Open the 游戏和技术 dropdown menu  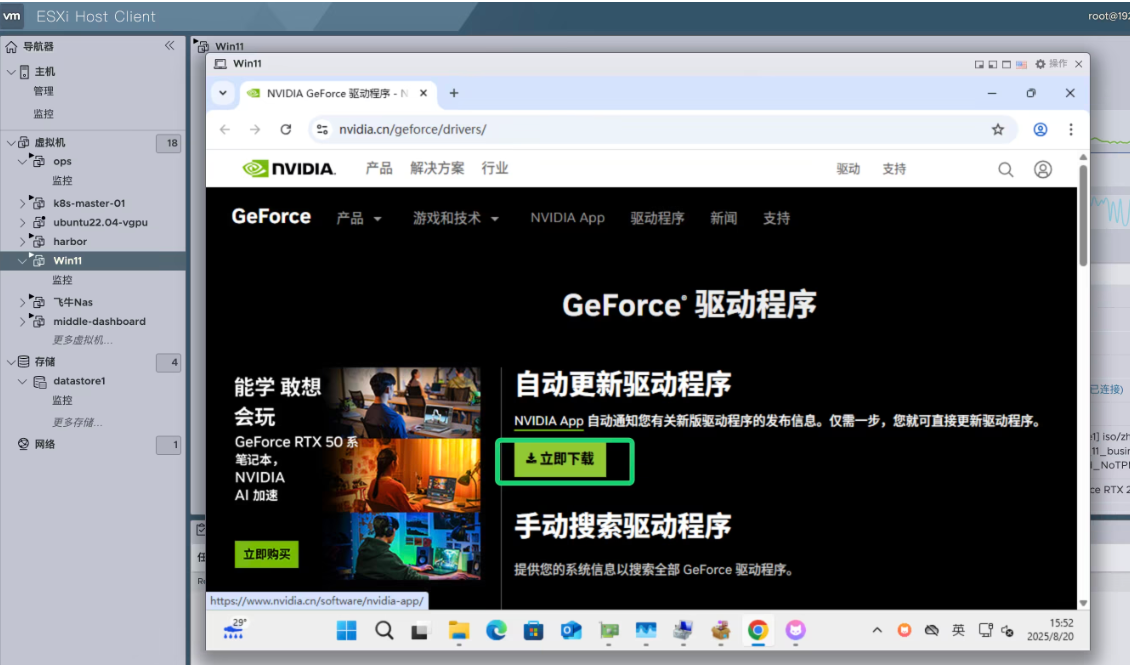coord(455,218)
